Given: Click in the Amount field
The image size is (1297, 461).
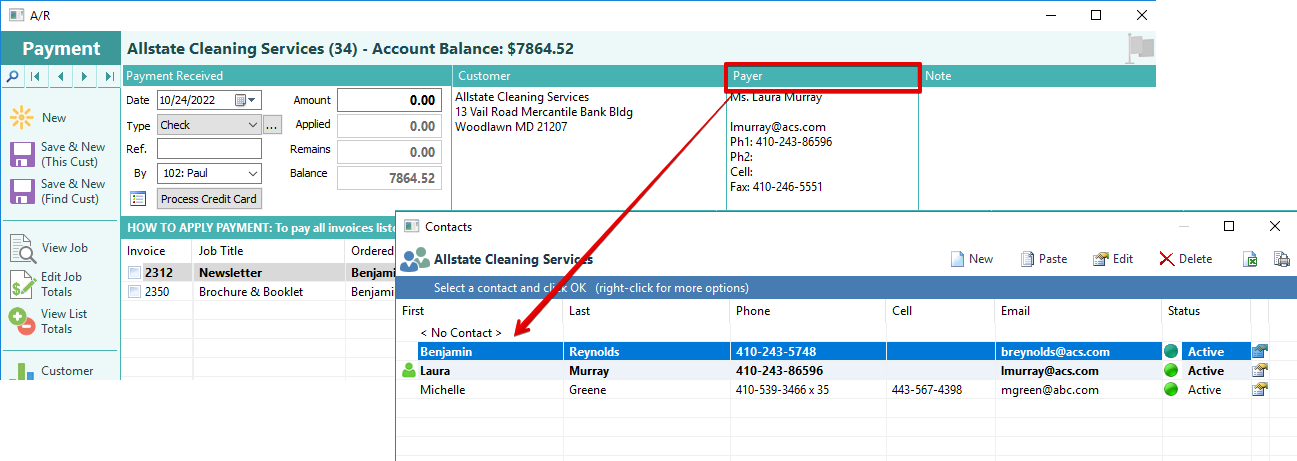Looking at the screenshot, I should [389, 100].
